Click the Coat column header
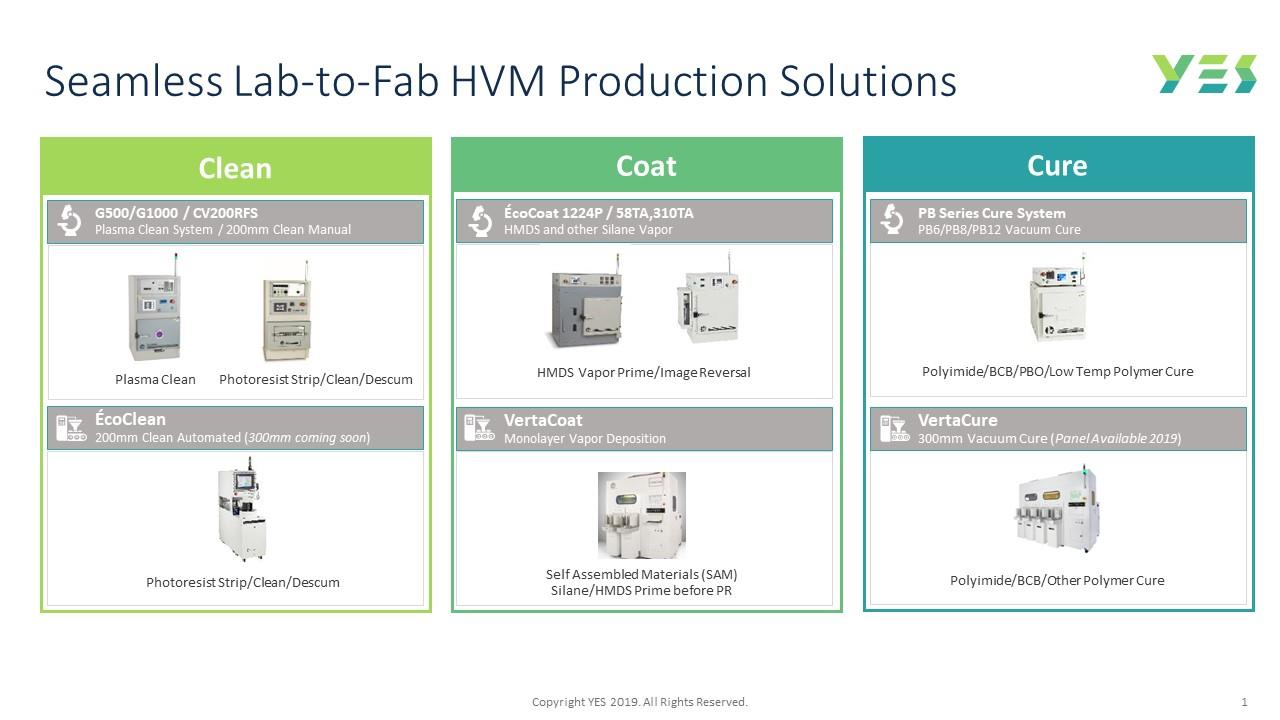The height and width of the screenshot is (720, 1280). (647, 165)
